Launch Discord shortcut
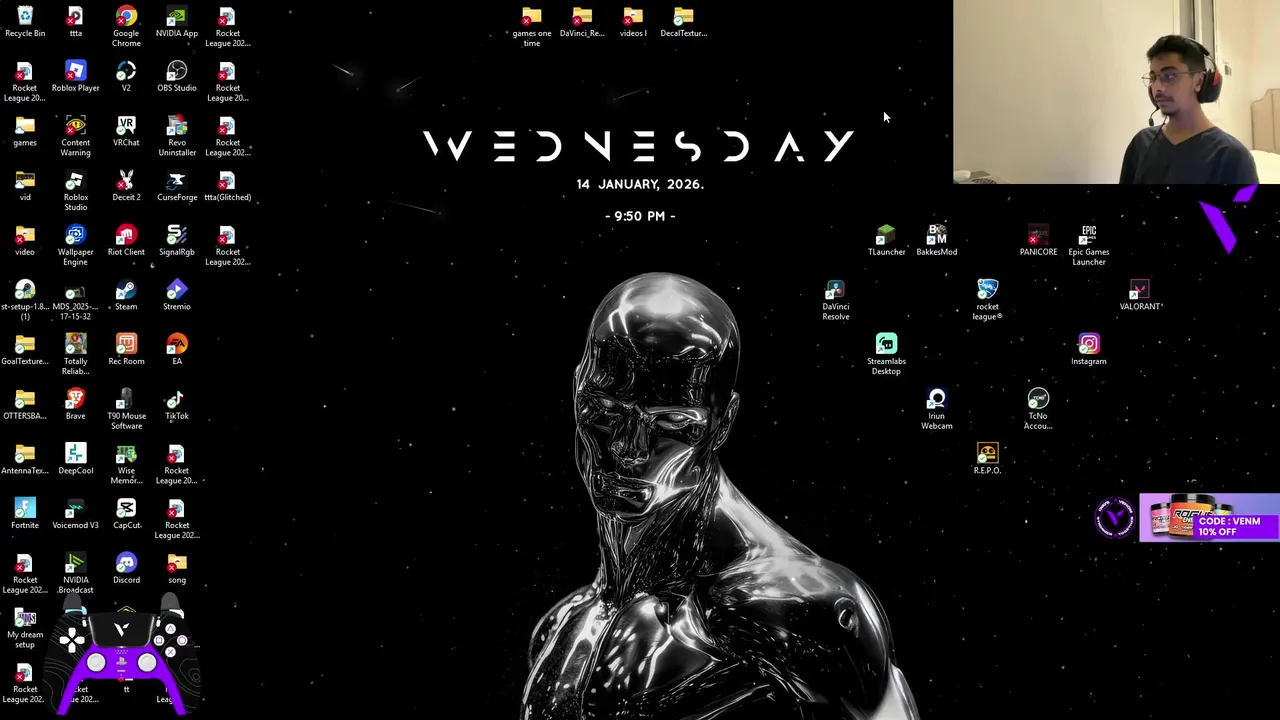The width and height of the screenshot is (1280, 720). (126, 569)
